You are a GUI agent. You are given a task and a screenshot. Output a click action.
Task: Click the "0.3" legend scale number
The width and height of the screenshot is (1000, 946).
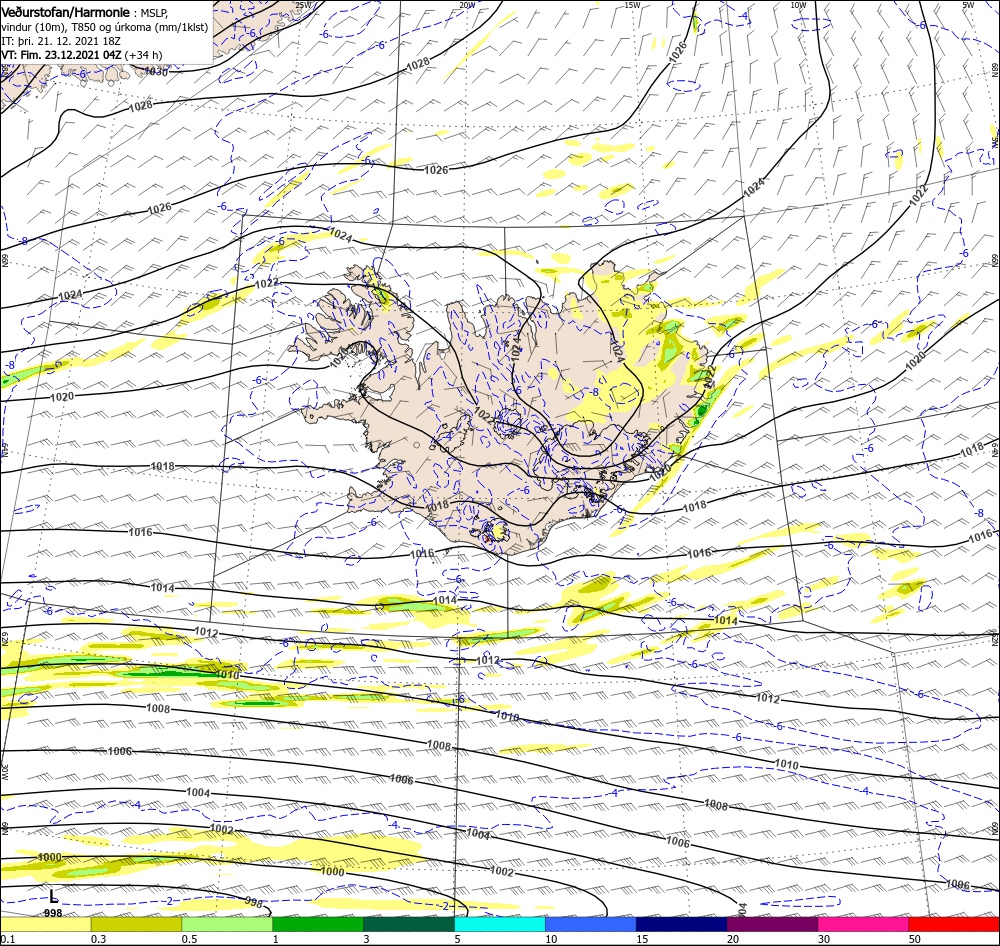pos(98,939)
